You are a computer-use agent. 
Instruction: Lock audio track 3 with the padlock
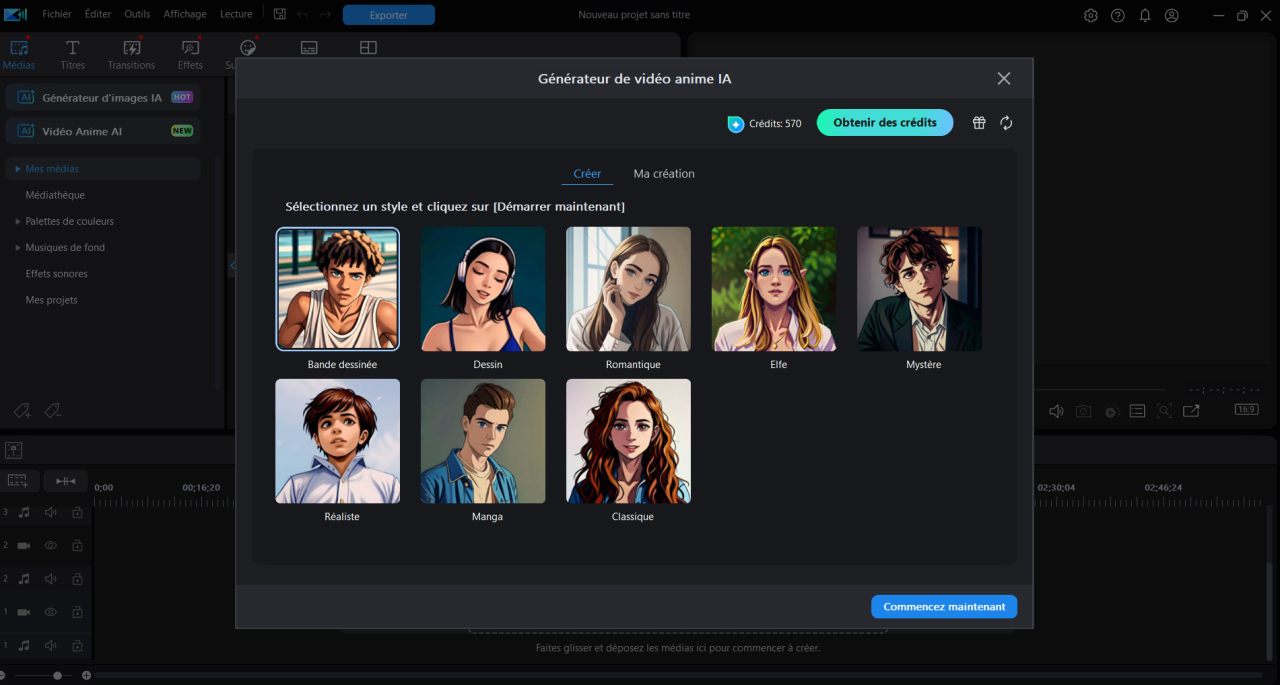pyautogui.click(x=77, y=512)
